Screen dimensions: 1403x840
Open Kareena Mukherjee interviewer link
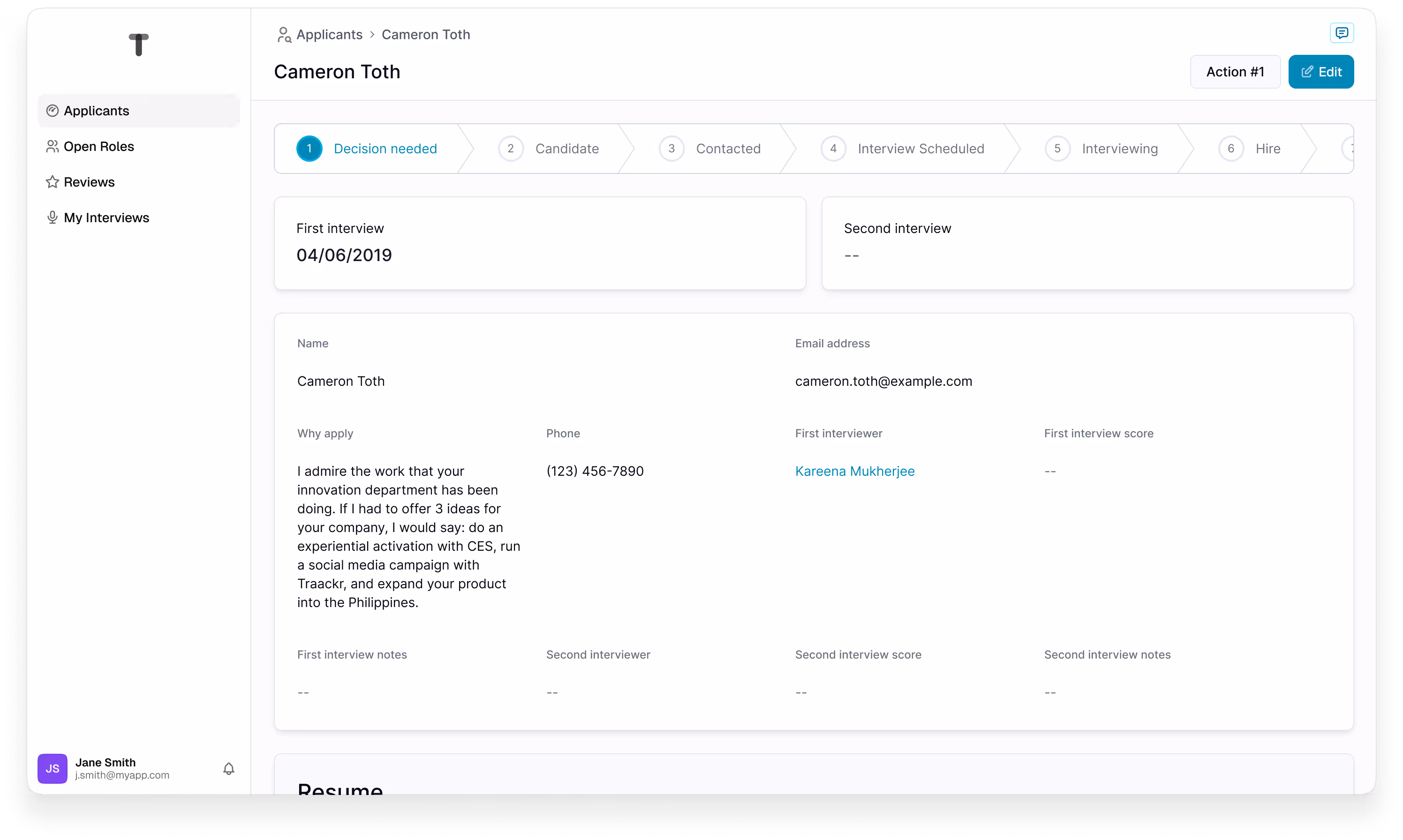[854, 471]
